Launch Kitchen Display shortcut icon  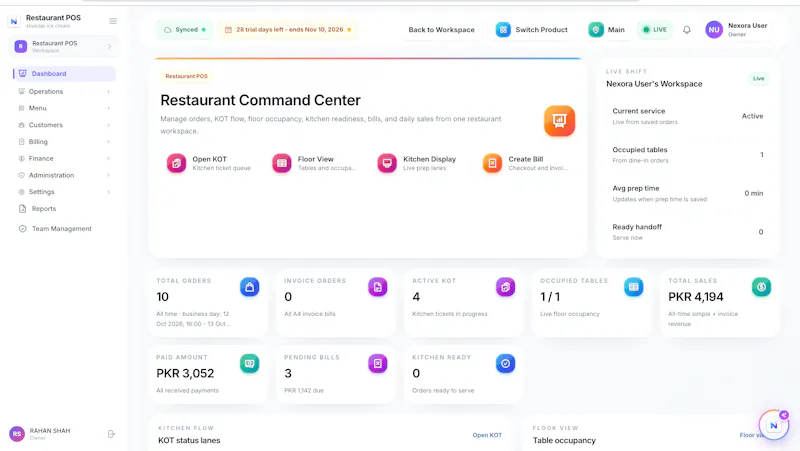[387, 163]
